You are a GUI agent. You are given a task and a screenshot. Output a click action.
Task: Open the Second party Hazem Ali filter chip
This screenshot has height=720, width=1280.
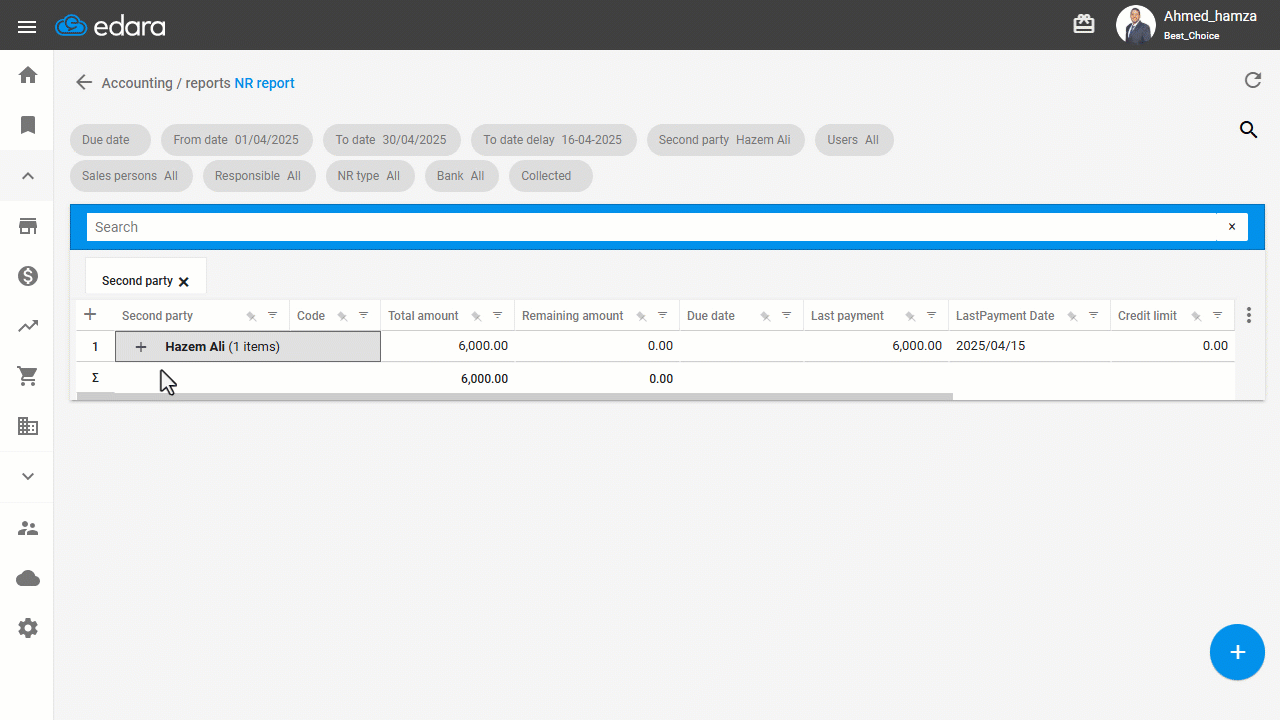[x=725, y=140]
